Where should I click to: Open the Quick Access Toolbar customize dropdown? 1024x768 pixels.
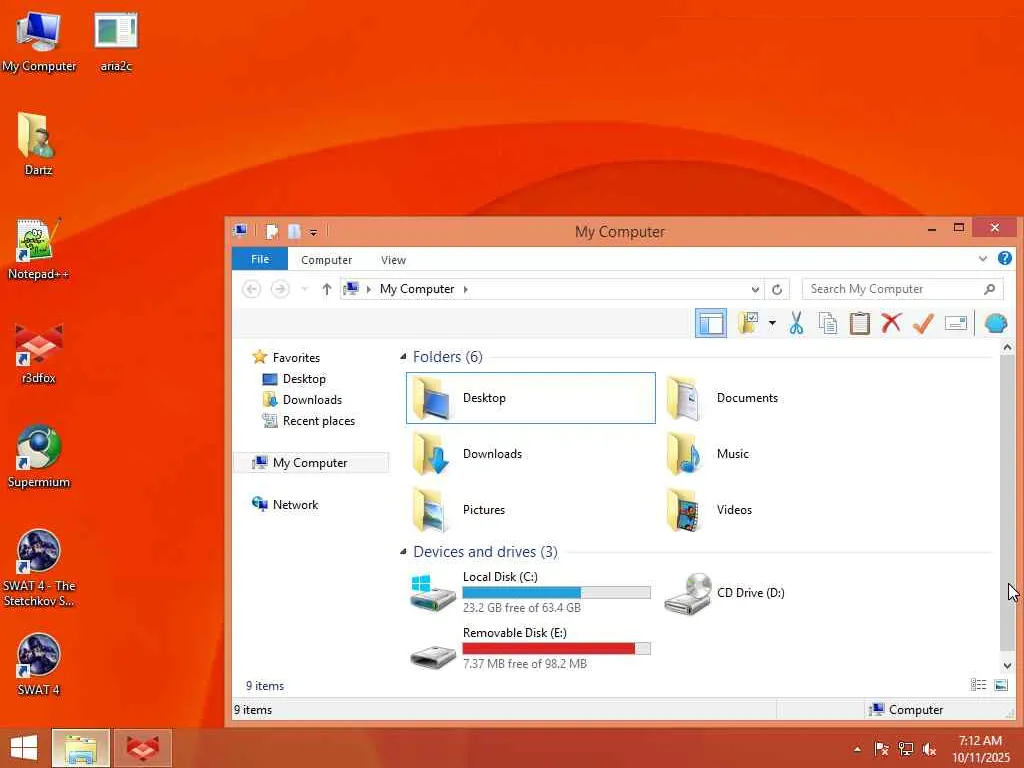click(x=313, y=232)
